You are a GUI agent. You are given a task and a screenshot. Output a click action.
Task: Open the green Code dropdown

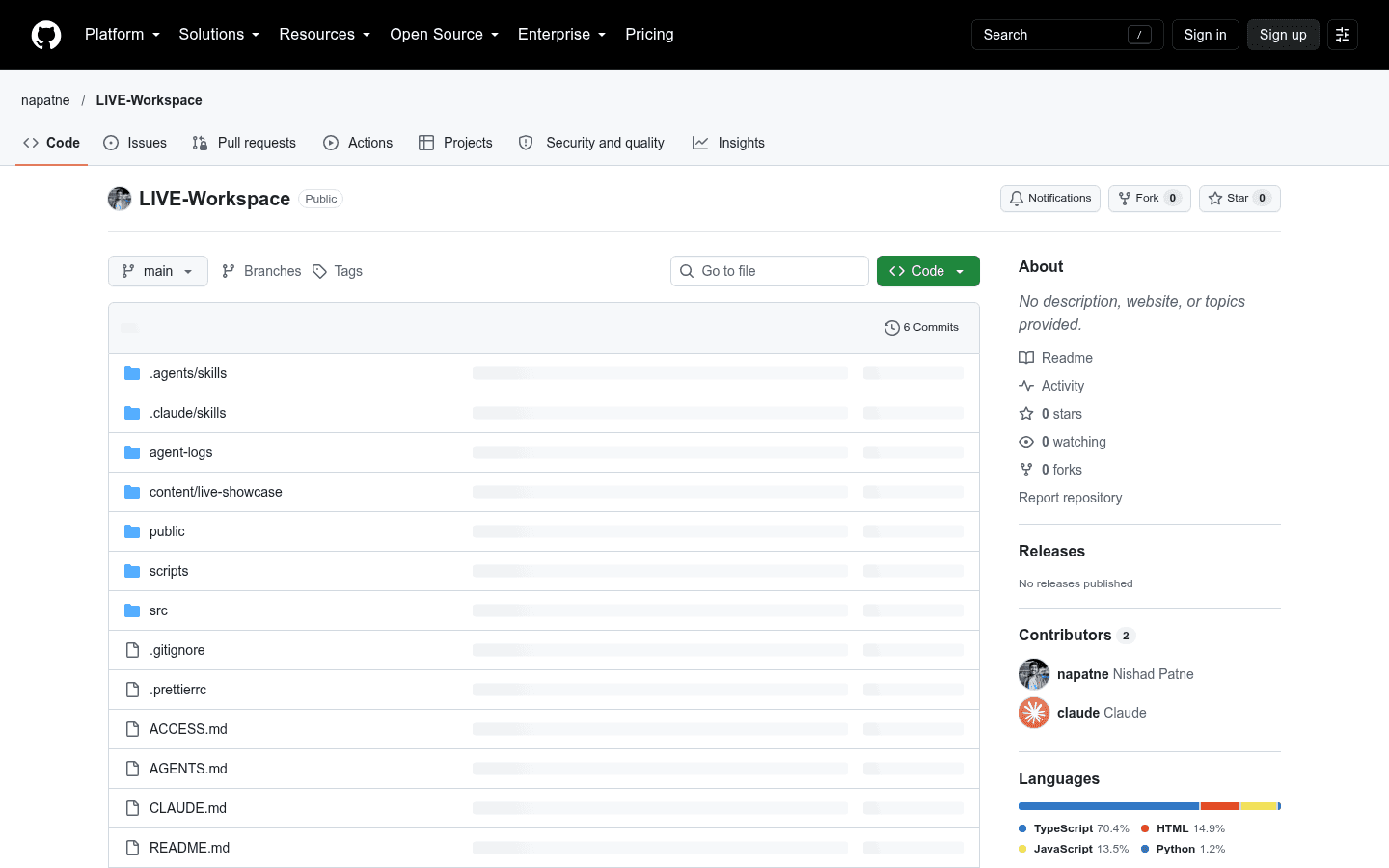(928, 271)
